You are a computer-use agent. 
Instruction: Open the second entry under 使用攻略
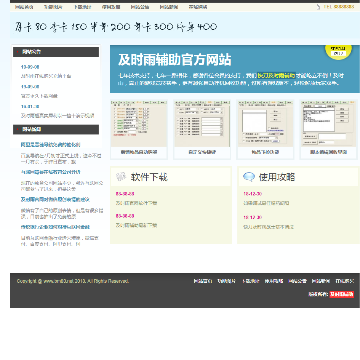pyautogui.click(x=269, y=227)
